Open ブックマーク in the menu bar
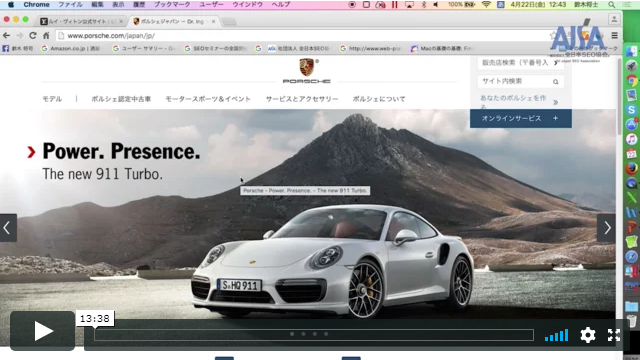This screenshot has width=640, height=360. pos(172,4)
